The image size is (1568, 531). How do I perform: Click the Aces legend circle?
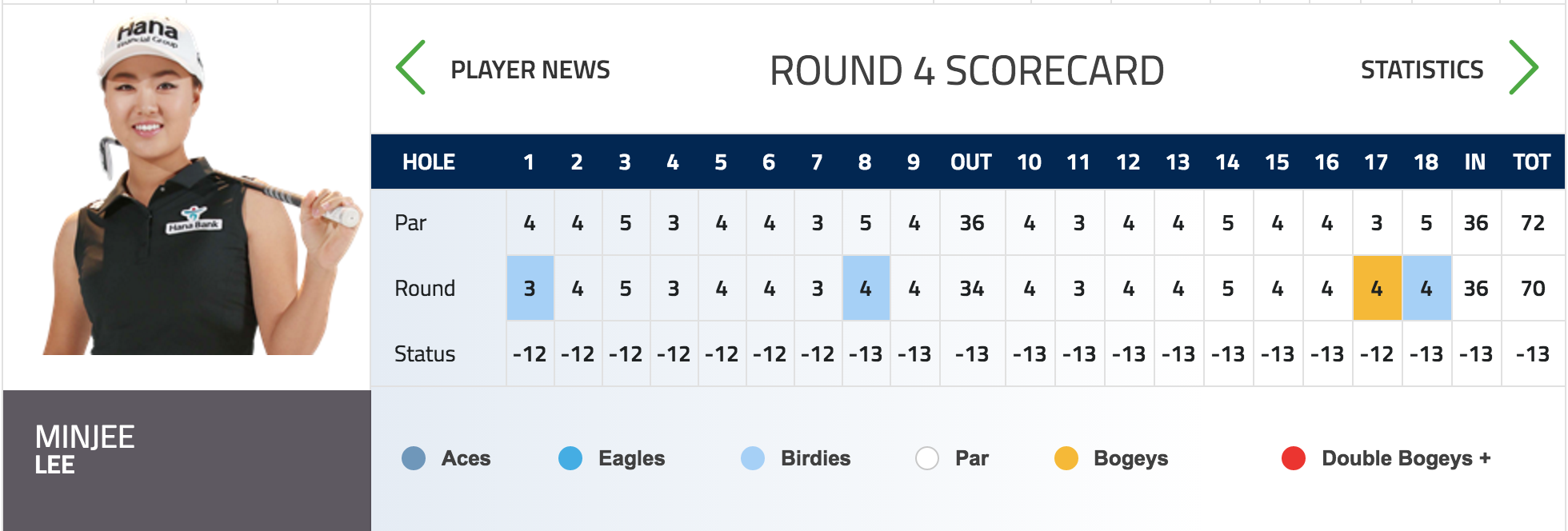414,458
